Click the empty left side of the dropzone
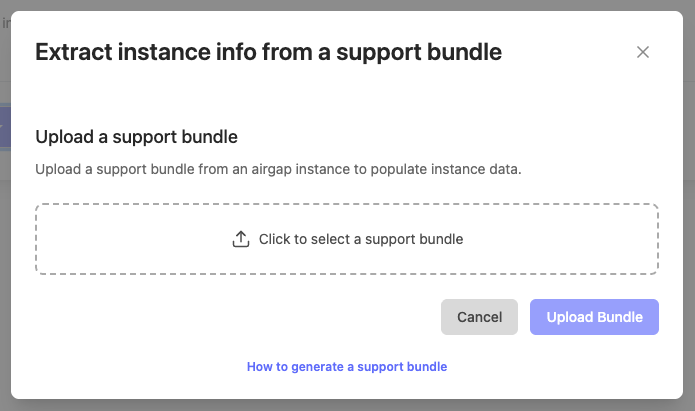This screenshot has height=411, width=695. coord(120,239)
